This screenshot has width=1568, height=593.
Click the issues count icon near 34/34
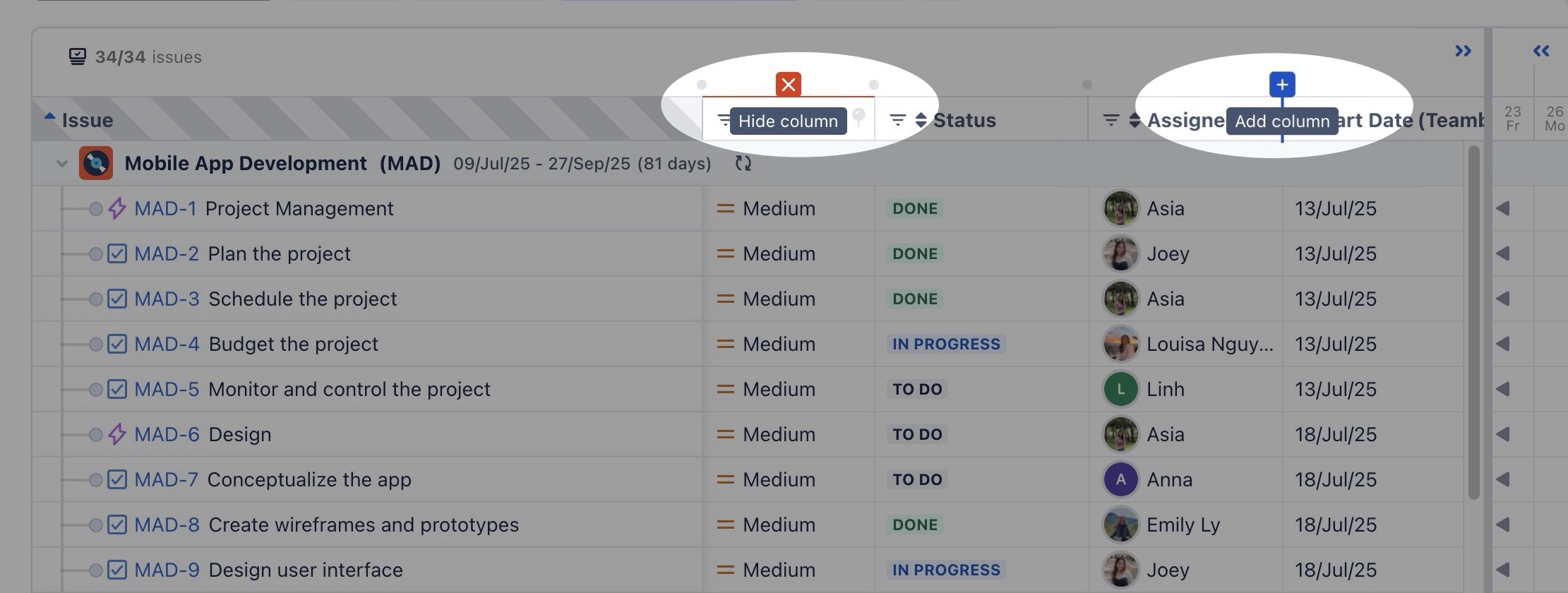pyautogui.click(x=78, y=56)
